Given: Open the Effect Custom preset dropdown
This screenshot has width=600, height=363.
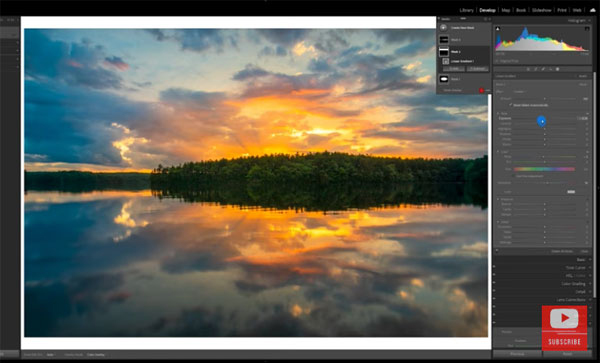Looking at the screenshot, I should pos(519,92).
